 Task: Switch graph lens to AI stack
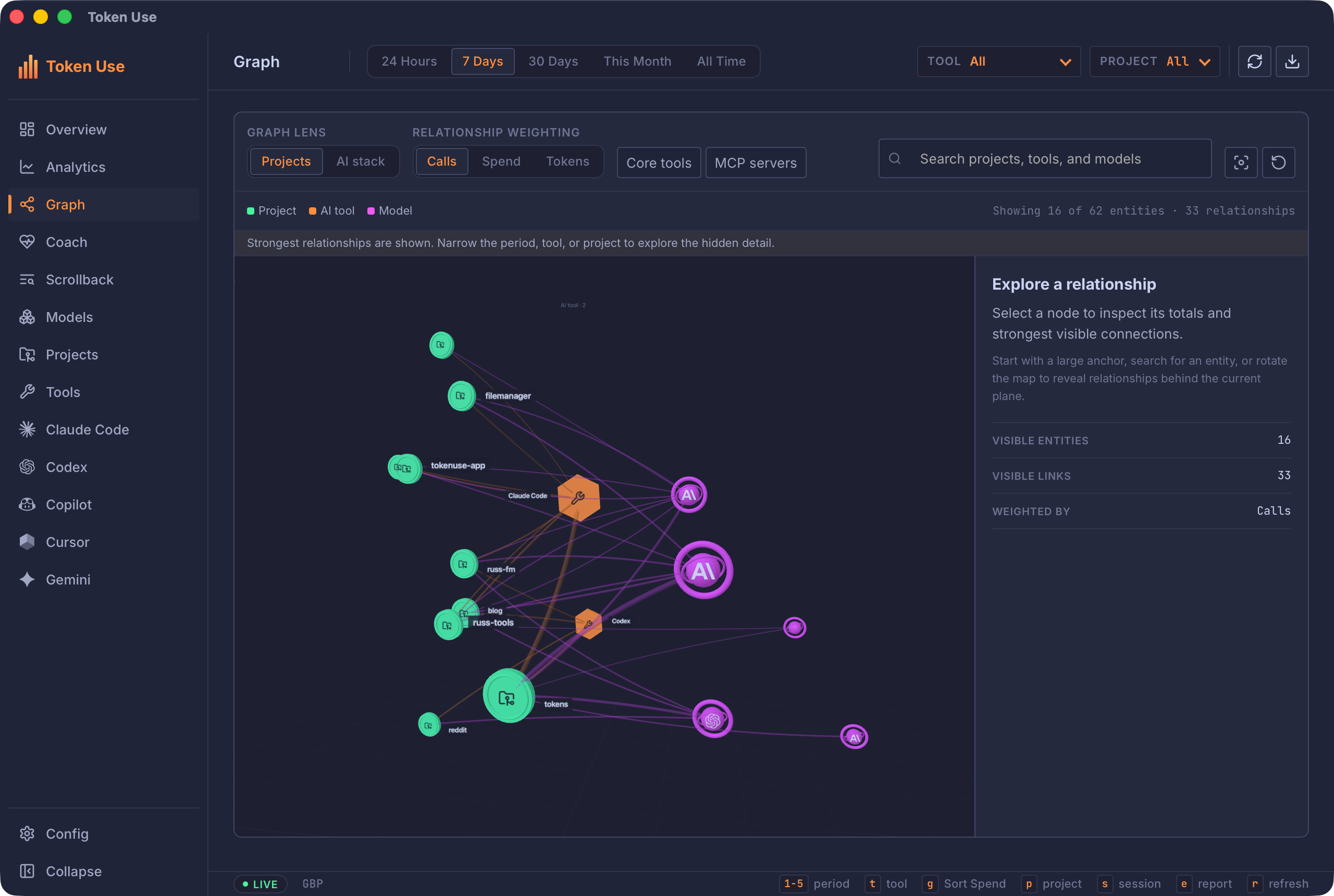click(360, 161)
